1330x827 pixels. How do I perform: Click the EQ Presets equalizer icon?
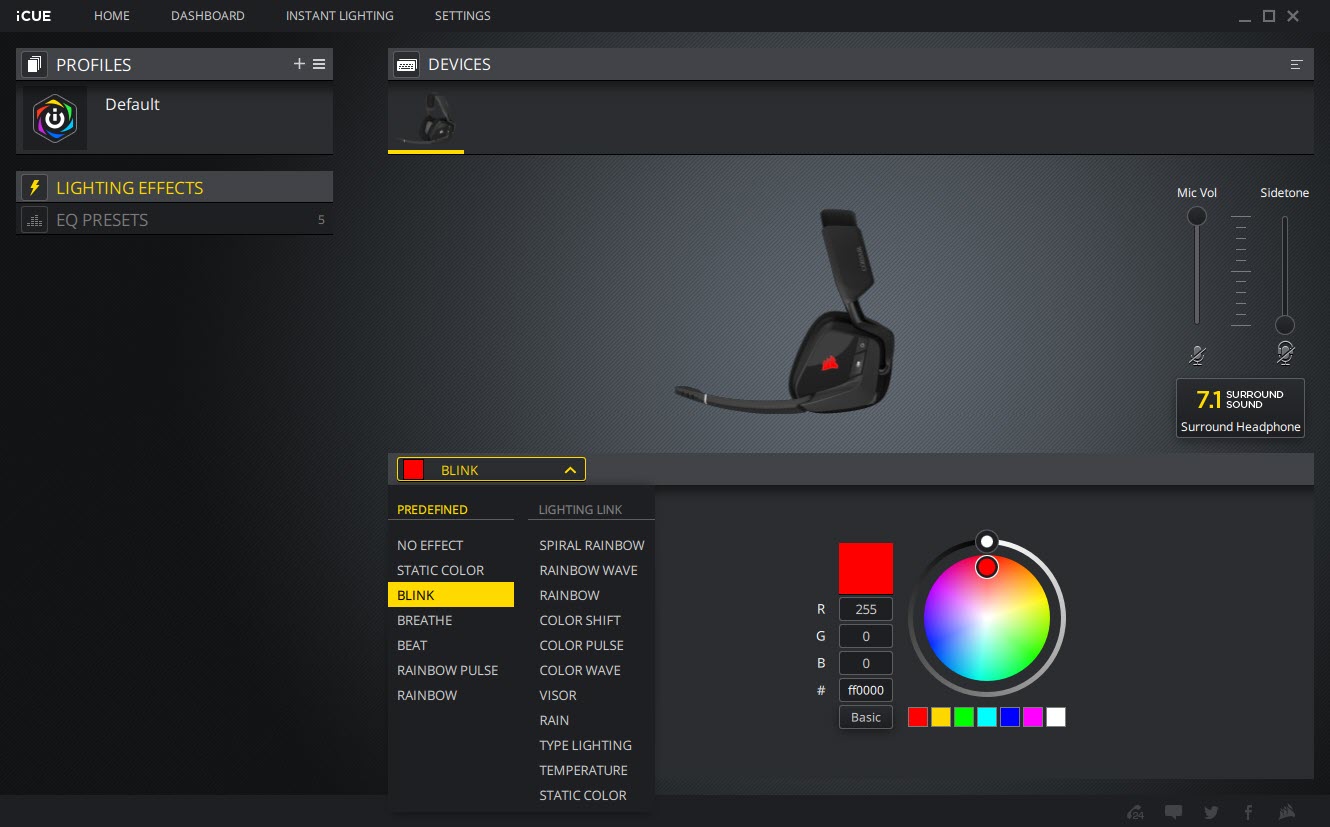click(35, 220)
